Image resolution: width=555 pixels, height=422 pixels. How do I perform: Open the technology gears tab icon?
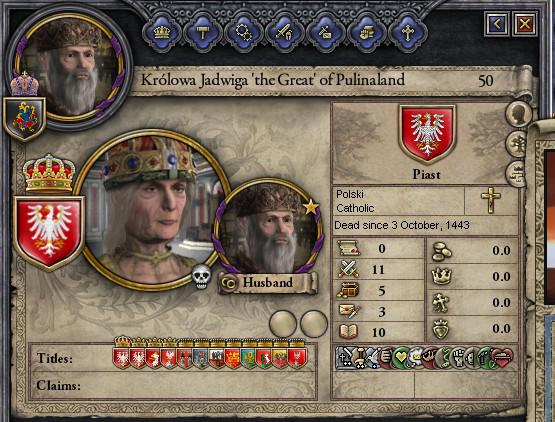(244, 33)
